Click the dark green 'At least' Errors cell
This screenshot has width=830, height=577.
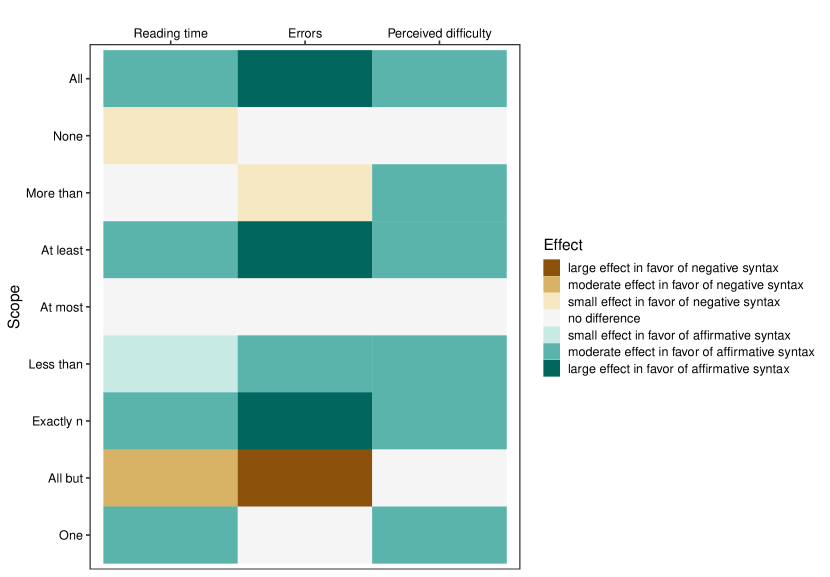(305, 250)
